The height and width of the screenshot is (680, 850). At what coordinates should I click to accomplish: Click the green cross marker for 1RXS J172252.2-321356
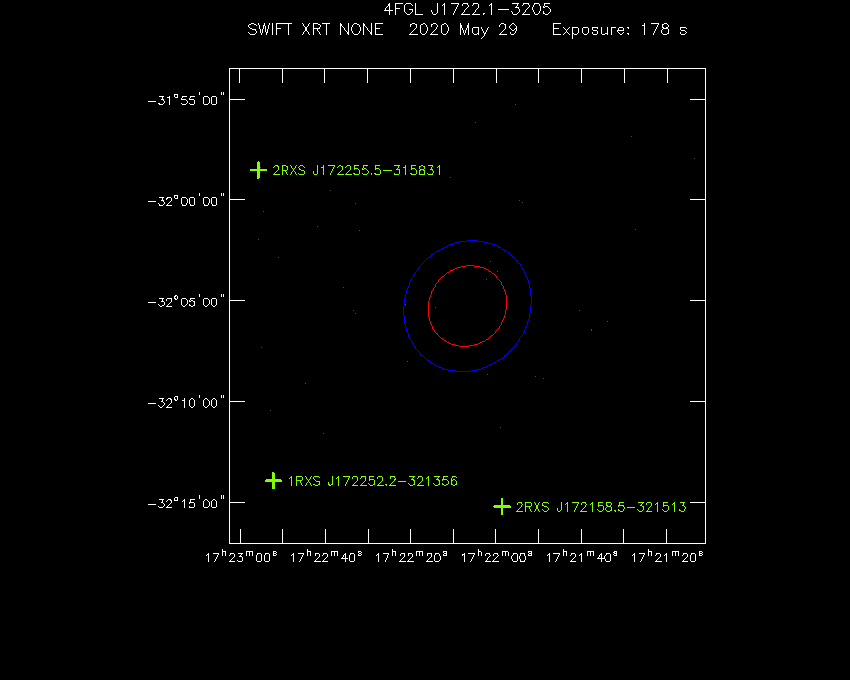[273, 480]
